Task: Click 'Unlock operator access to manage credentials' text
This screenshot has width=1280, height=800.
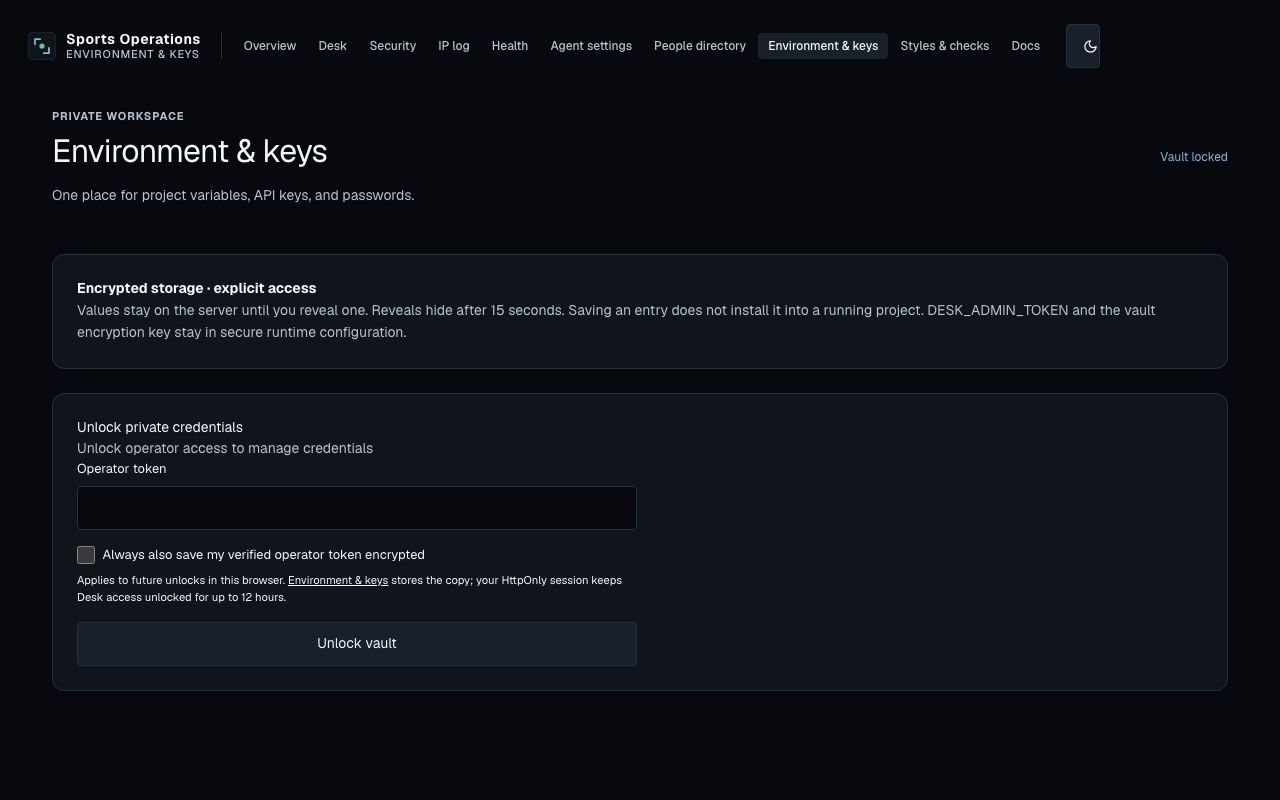Action: tap(225, 448)
